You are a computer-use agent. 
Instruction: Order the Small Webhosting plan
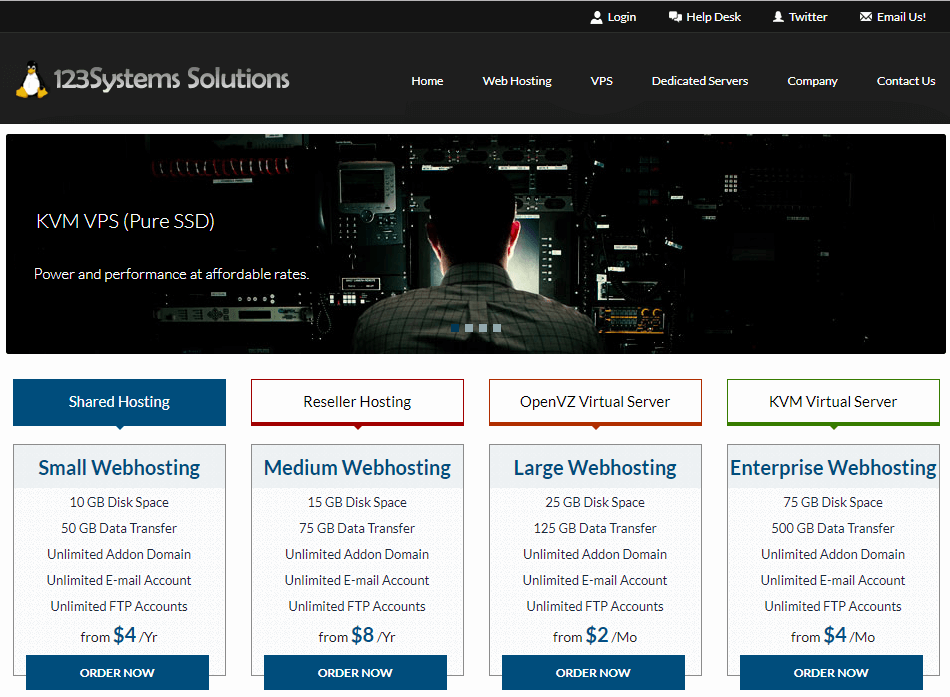tap(117, 673)
